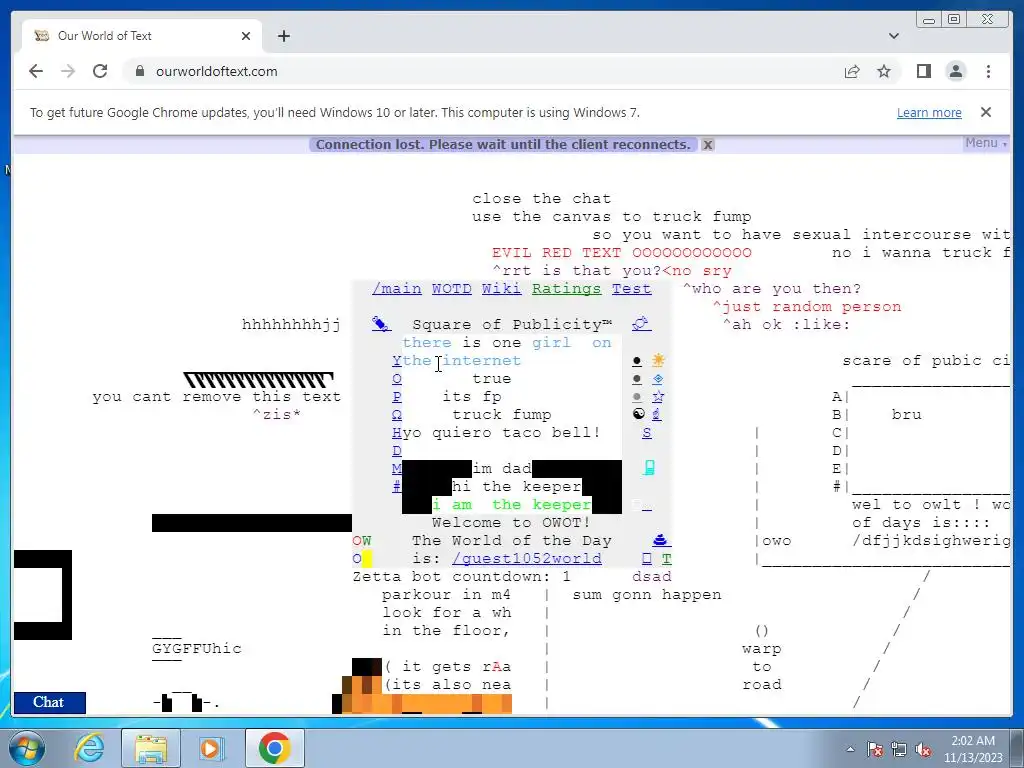Click the small chess-piece icon by yin-yang

click(656, 414)
